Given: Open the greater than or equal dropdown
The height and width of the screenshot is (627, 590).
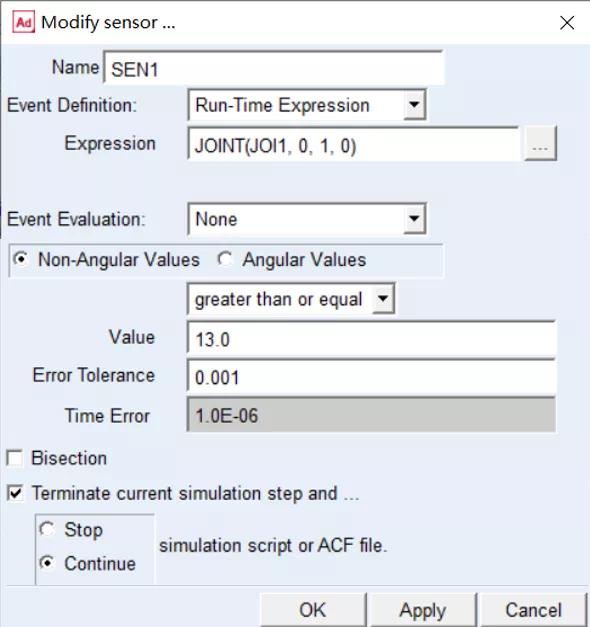Looking at the screenshot, I should tap(383, 299).
